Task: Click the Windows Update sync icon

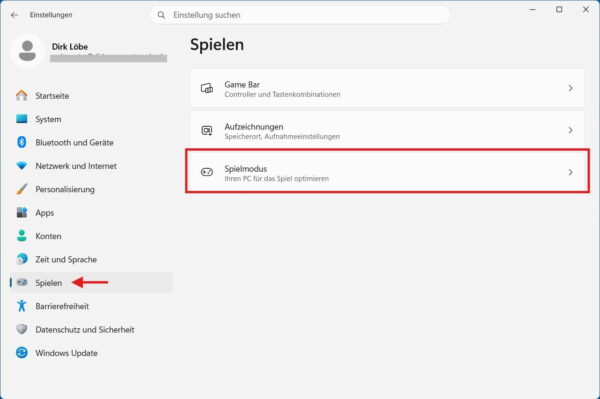Action: [22, 352]
